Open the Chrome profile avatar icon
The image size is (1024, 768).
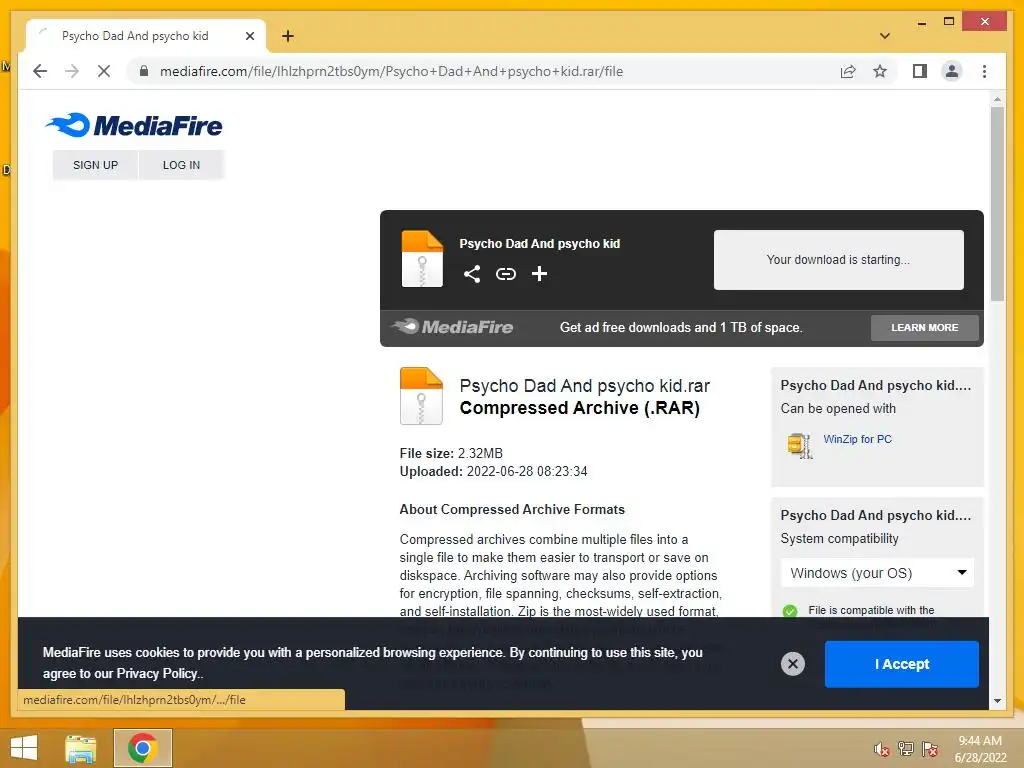[x=952, y=71]
